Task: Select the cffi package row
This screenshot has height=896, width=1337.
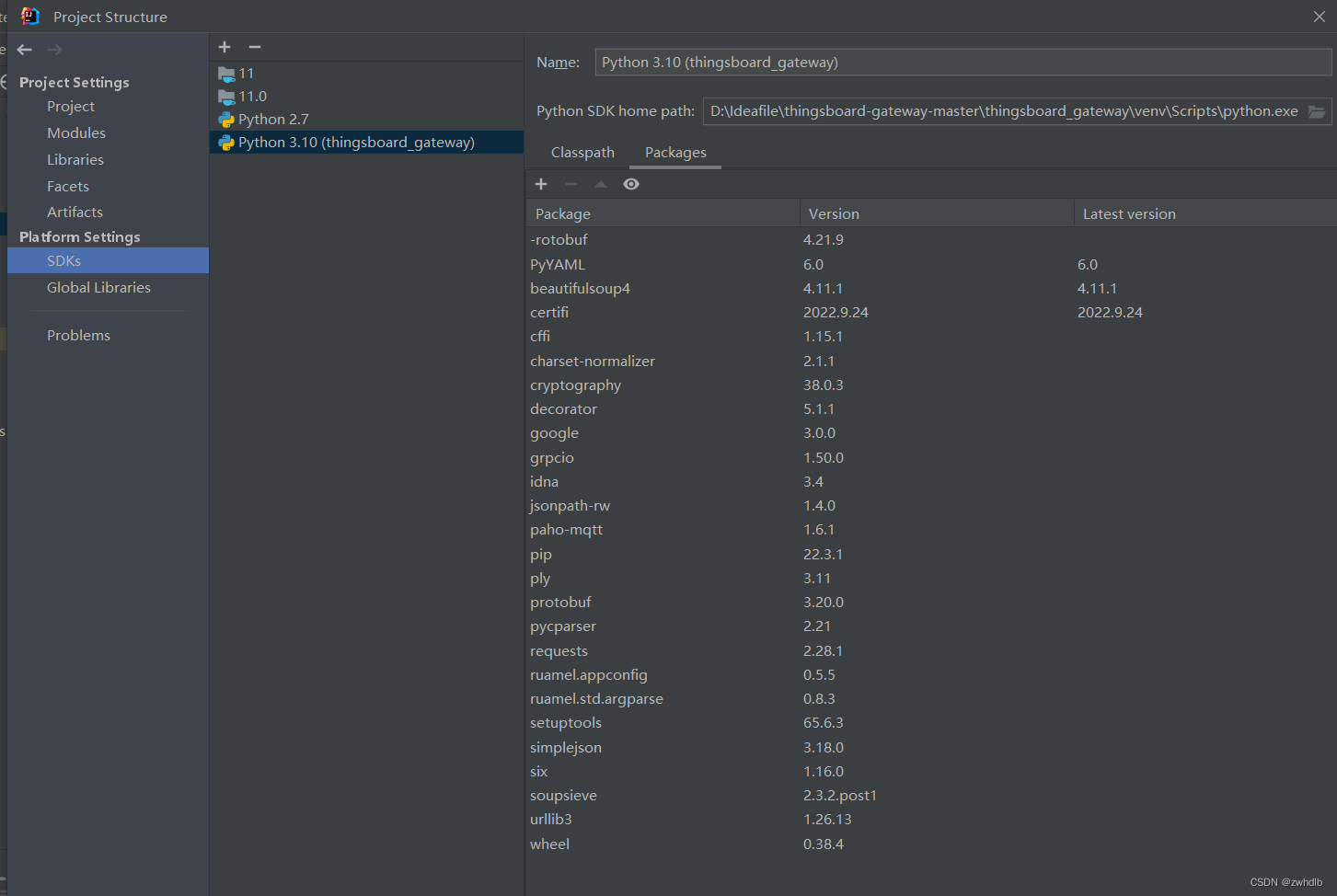Action: coord(931,337)
